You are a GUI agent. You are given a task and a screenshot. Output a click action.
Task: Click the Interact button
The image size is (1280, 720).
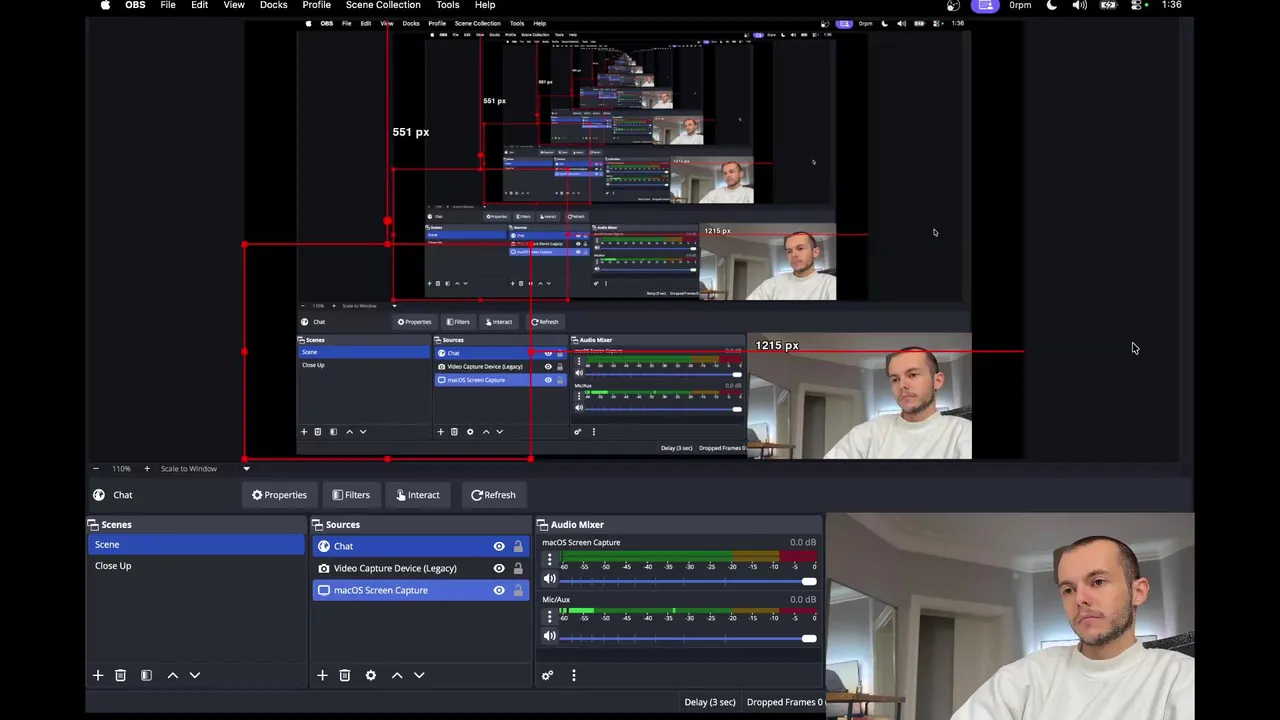pyautogui.click(x=417, y=495)
